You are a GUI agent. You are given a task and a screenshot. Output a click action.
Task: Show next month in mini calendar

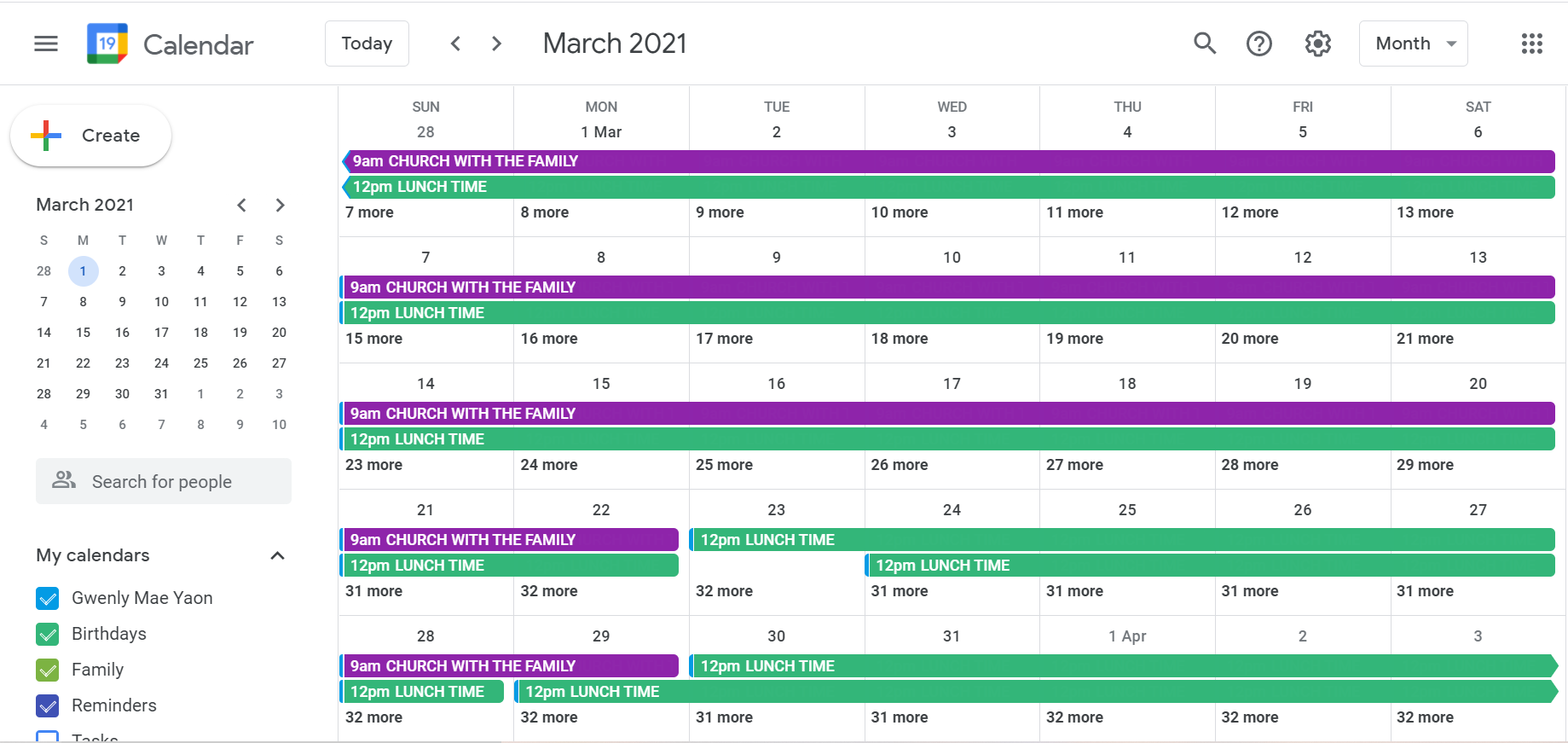(280, 205)
